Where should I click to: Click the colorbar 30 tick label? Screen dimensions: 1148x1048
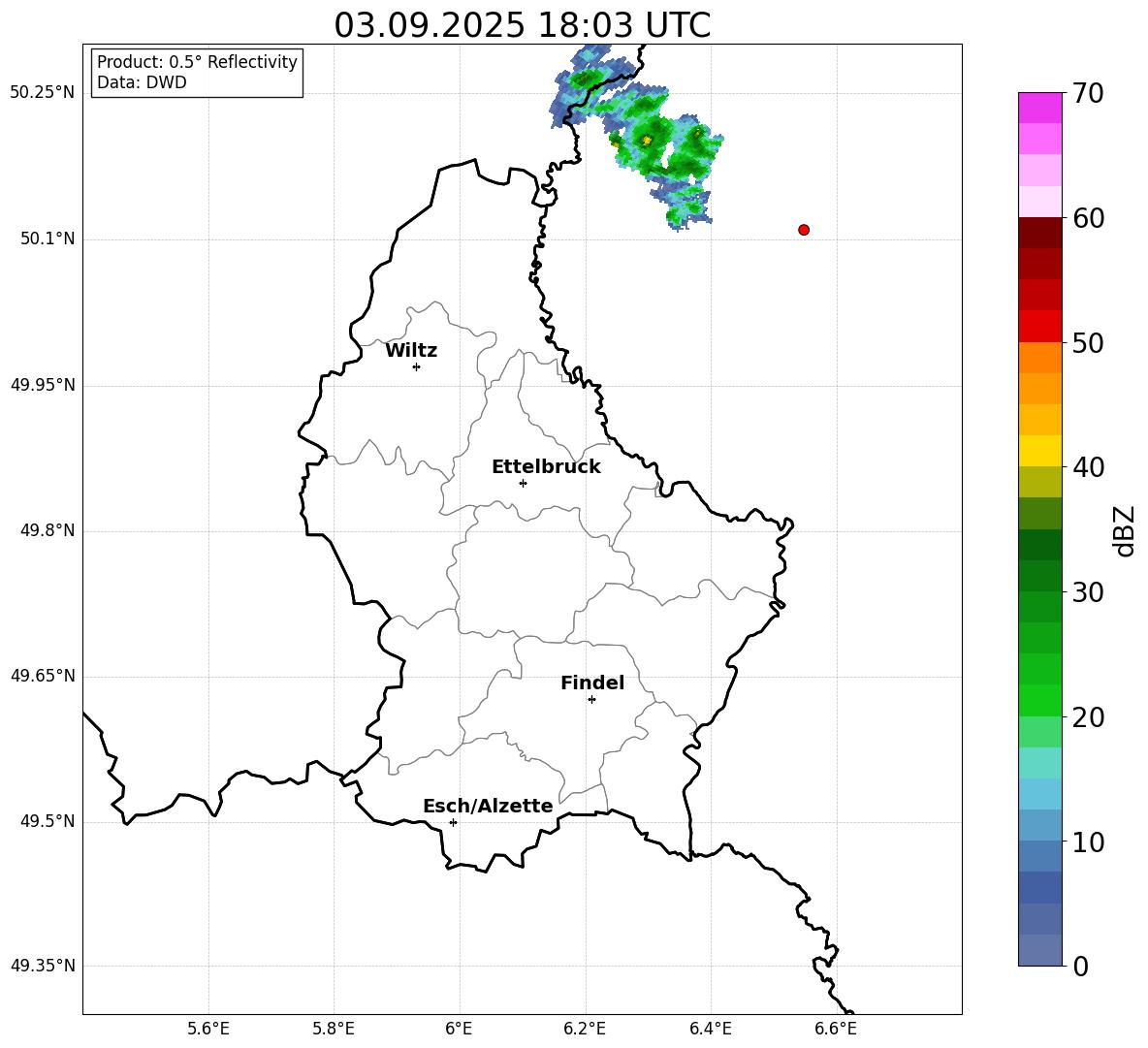1088,592
